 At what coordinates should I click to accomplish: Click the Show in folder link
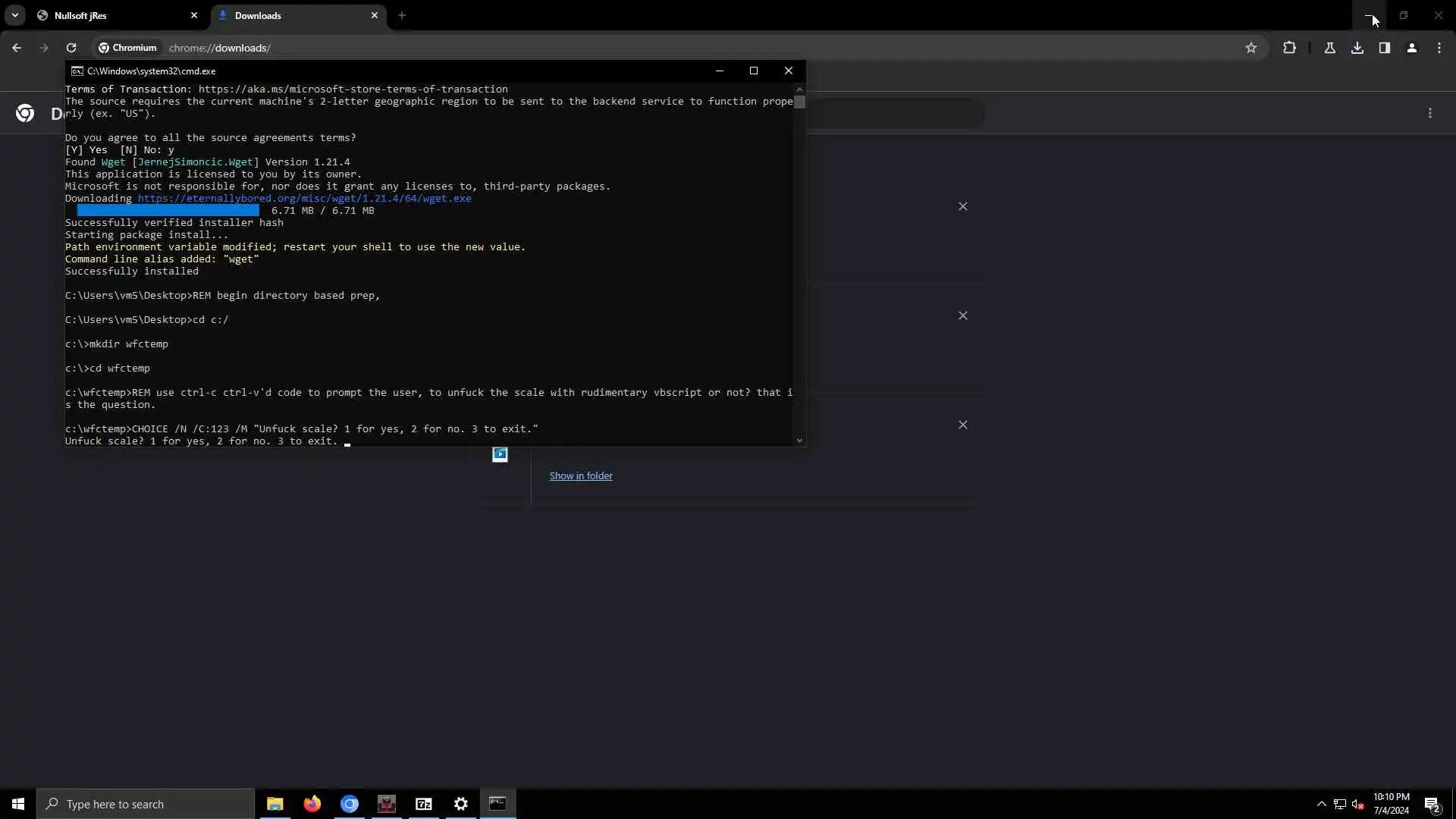pos(580,475)
